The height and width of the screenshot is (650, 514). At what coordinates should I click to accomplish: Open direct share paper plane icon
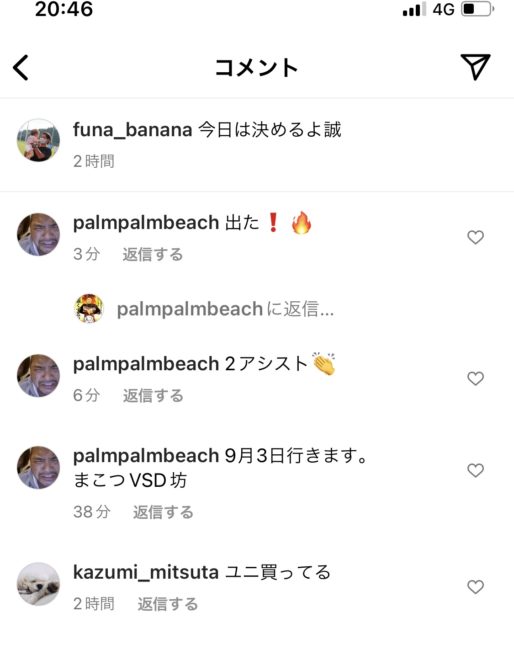[475, 67]
